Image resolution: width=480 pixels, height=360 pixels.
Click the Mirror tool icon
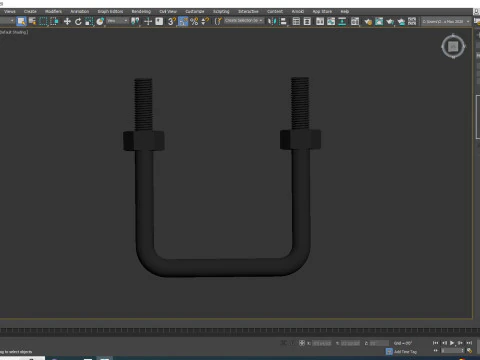pyautogui.click(x=272, y=21)
